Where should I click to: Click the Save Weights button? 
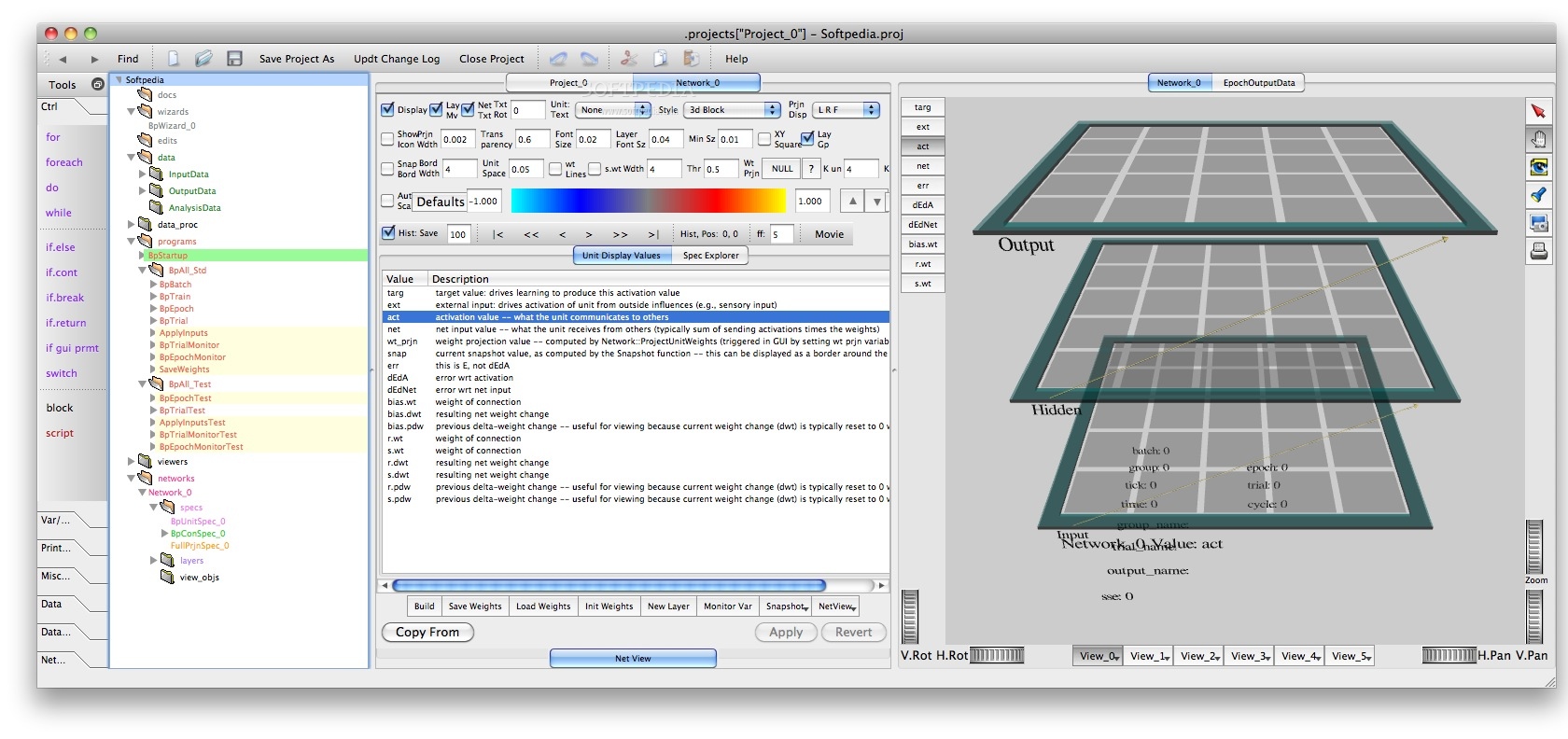tap(475, 607)
